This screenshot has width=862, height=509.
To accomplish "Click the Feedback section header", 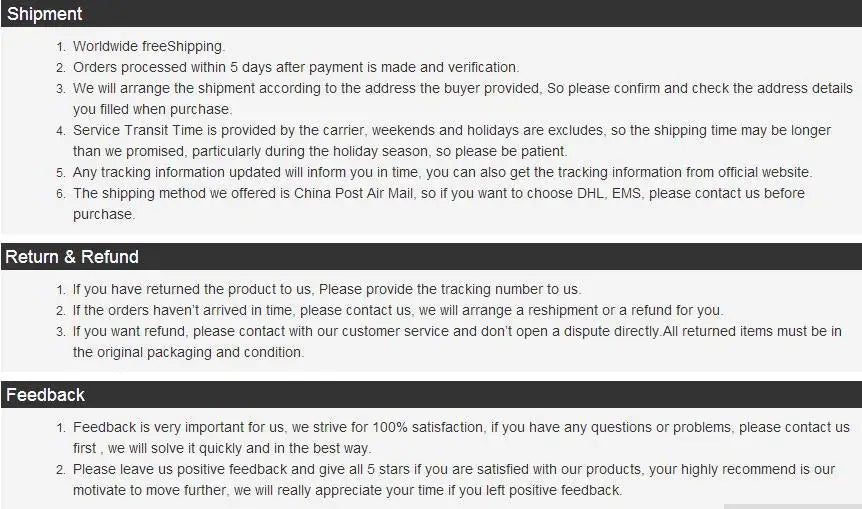I will point(46,395).
